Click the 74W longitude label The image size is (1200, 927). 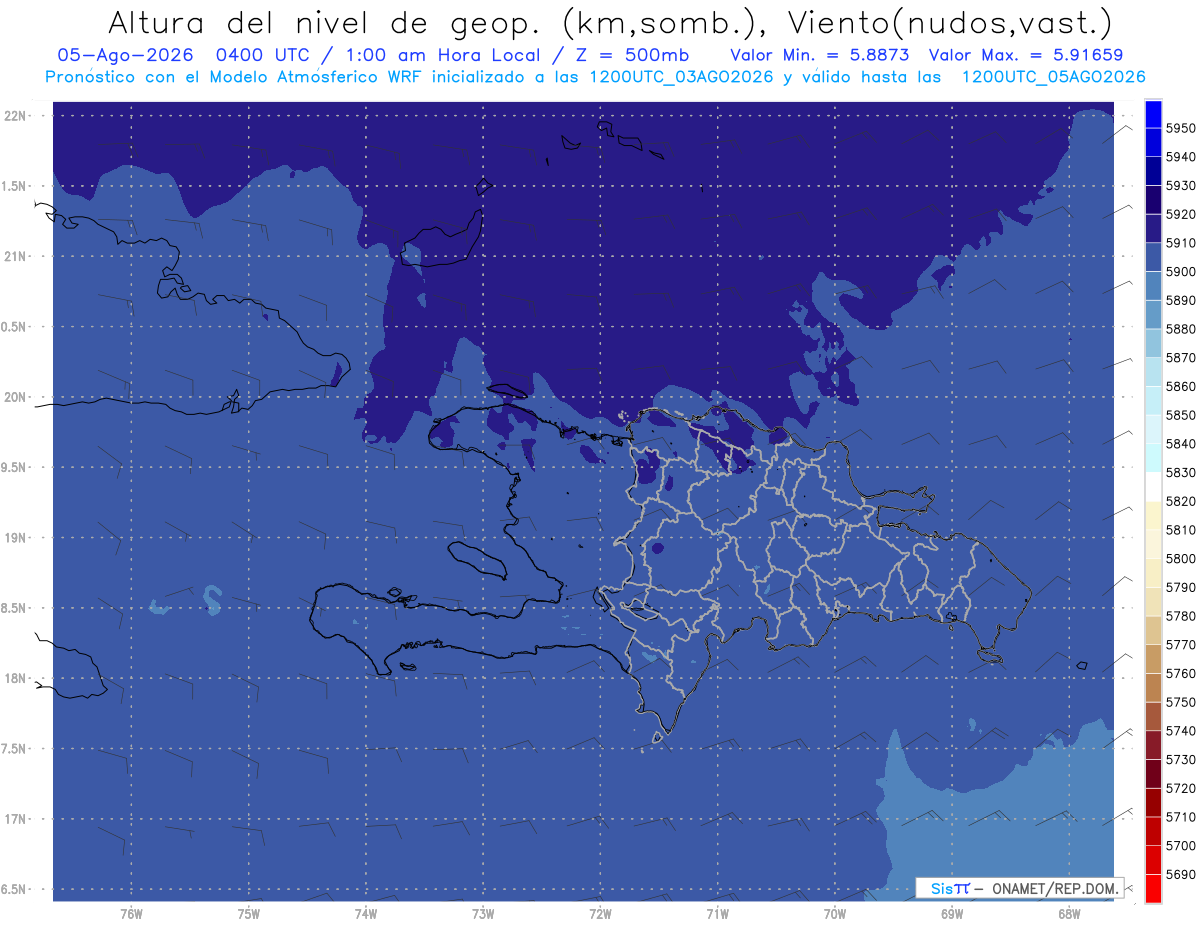pyautogui.click(x=366, y=913)
